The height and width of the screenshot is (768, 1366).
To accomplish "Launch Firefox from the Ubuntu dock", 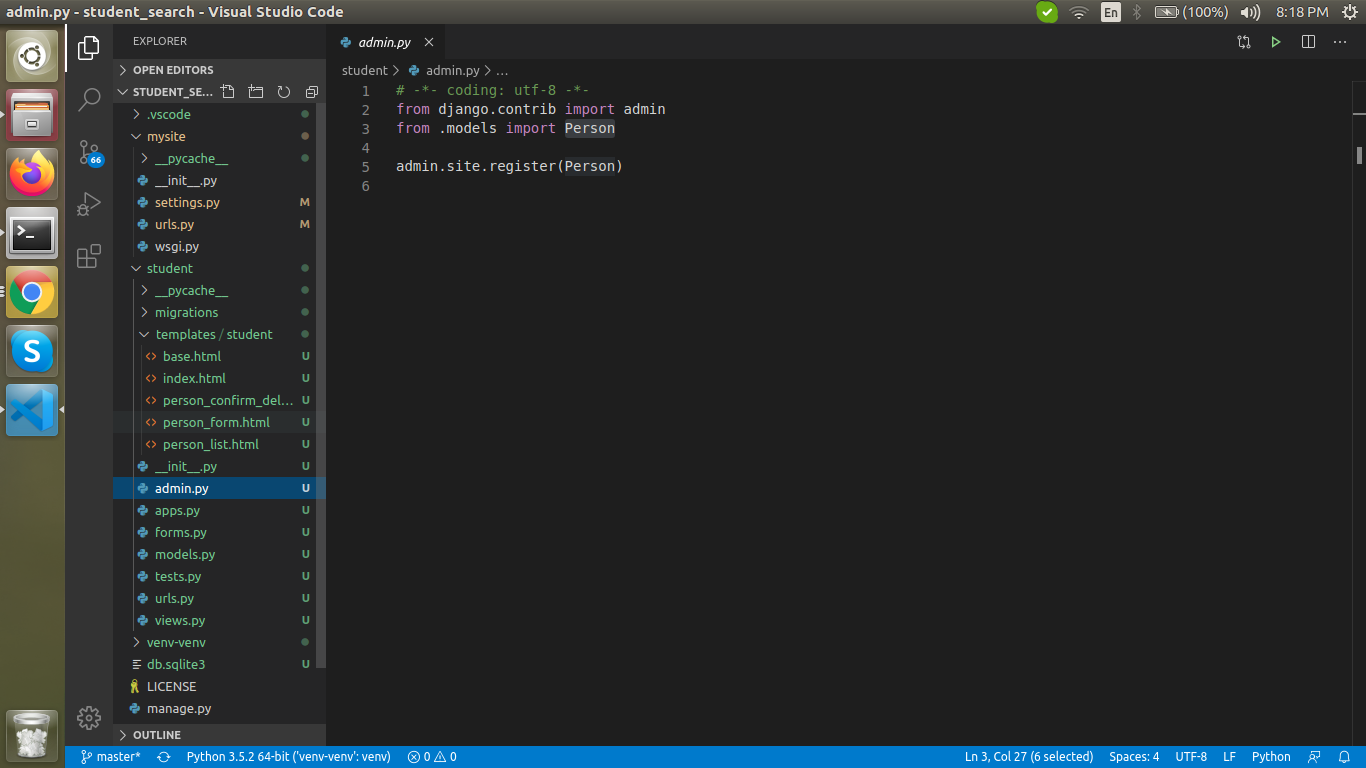I will coord(32,174).
